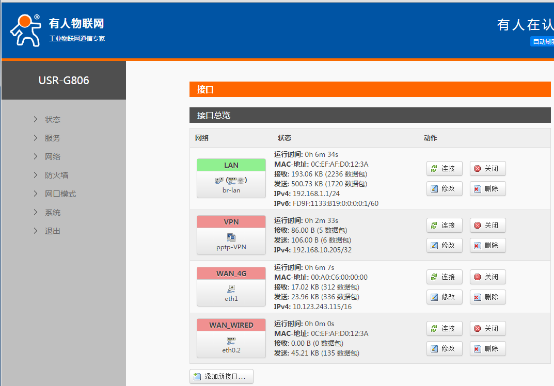Click the add new interface icon
This screenshot has width=554, height=386.
tap(197, 376)
